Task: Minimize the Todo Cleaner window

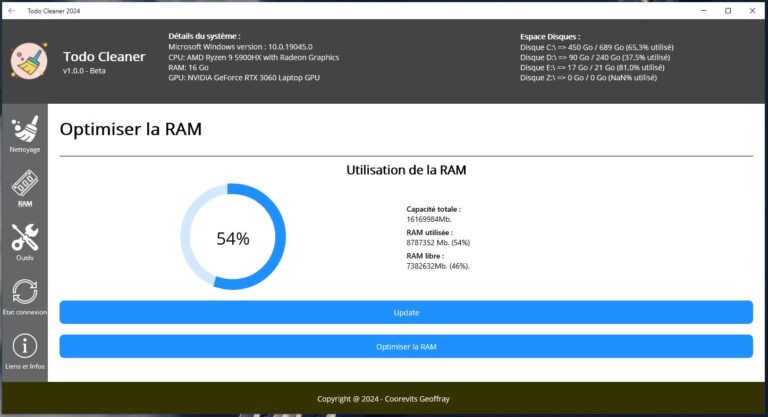Action: [x=704, y=10]
